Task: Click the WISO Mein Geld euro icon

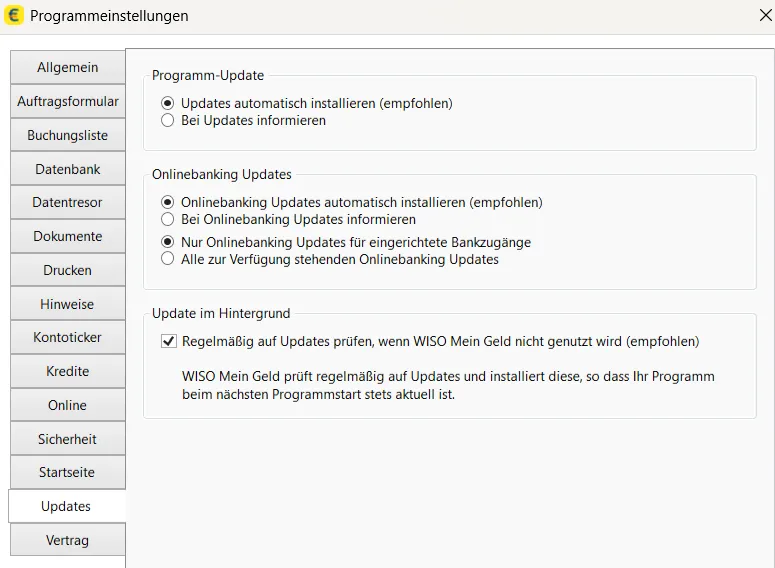Action: pos(14,16)
